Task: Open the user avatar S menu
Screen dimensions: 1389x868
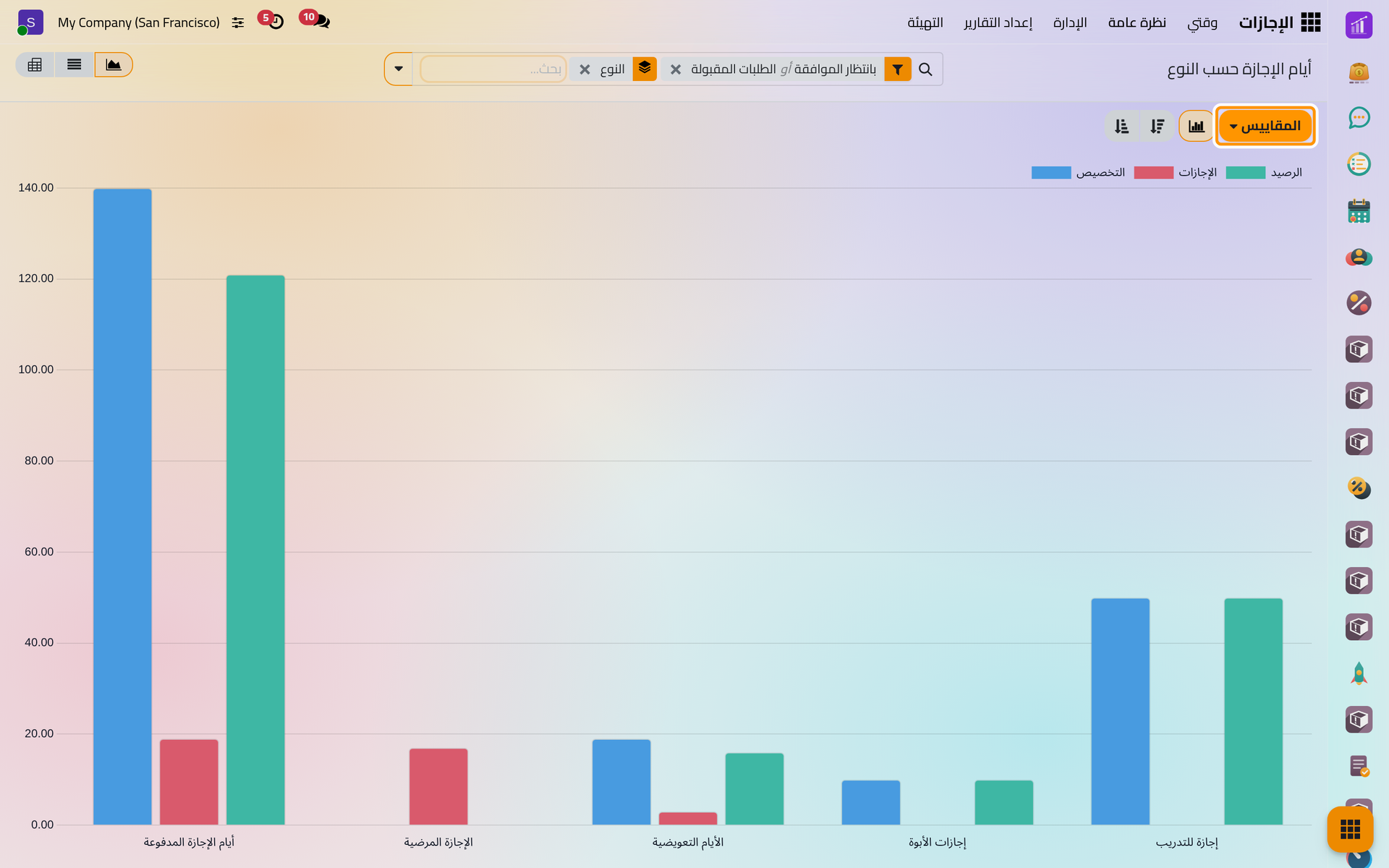Action: (x=30, y=22)
